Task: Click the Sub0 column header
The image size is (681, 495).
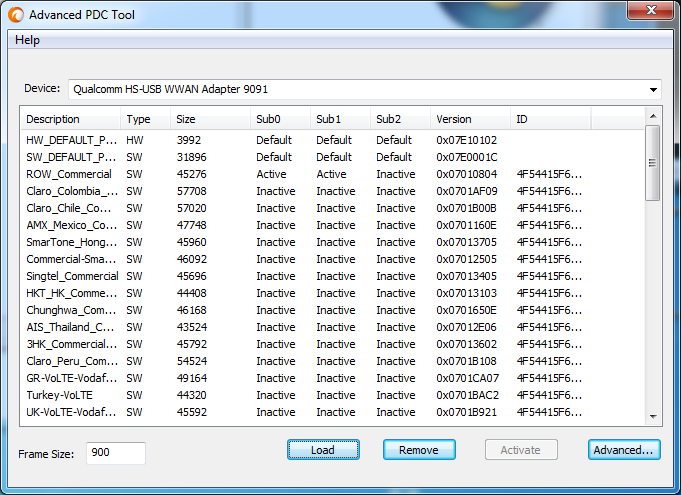Action: (x=280, y=119)
